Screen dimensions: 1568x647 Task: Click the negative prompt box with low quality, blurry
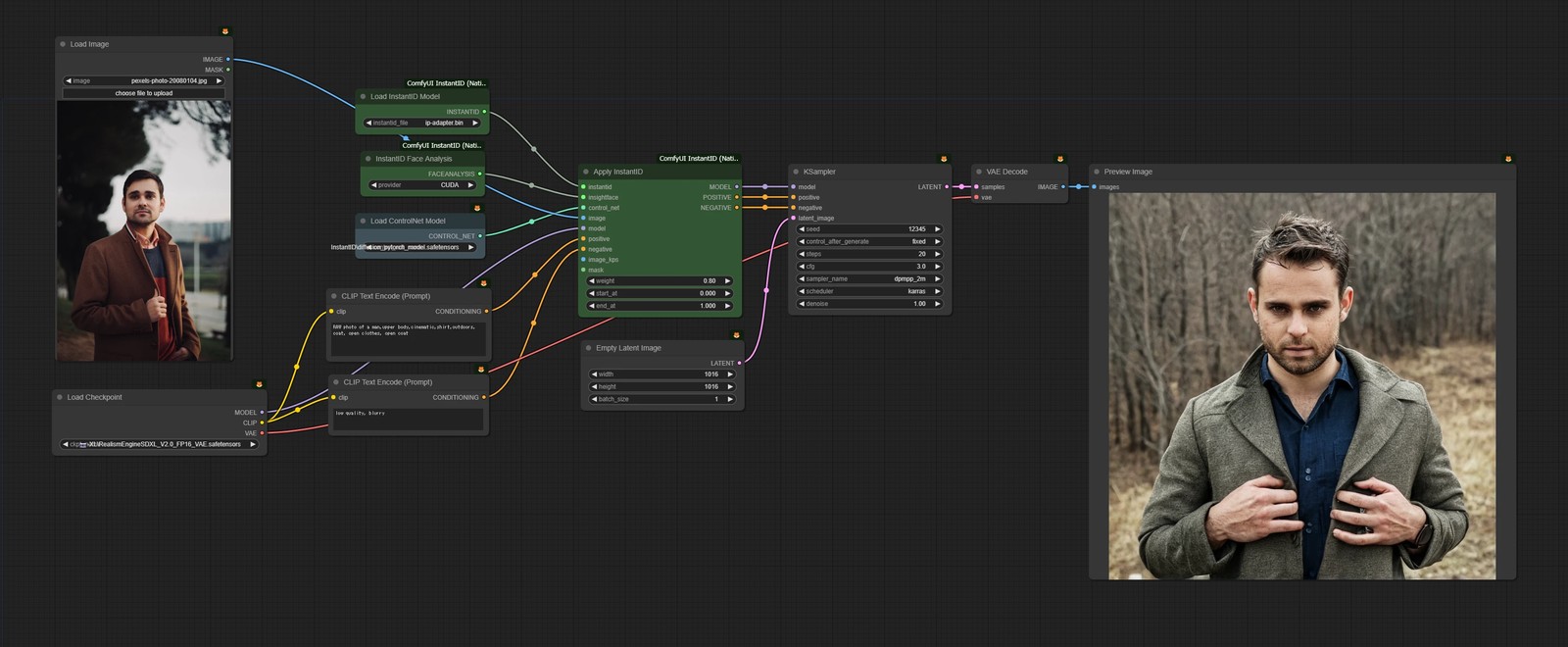coord(408,419)
